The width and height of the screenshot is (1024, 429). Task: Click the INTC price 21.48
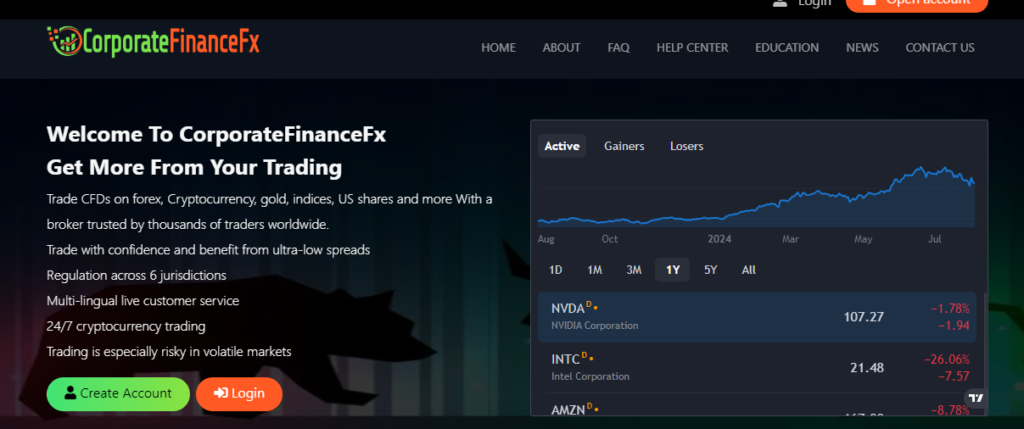click(867, 368)
